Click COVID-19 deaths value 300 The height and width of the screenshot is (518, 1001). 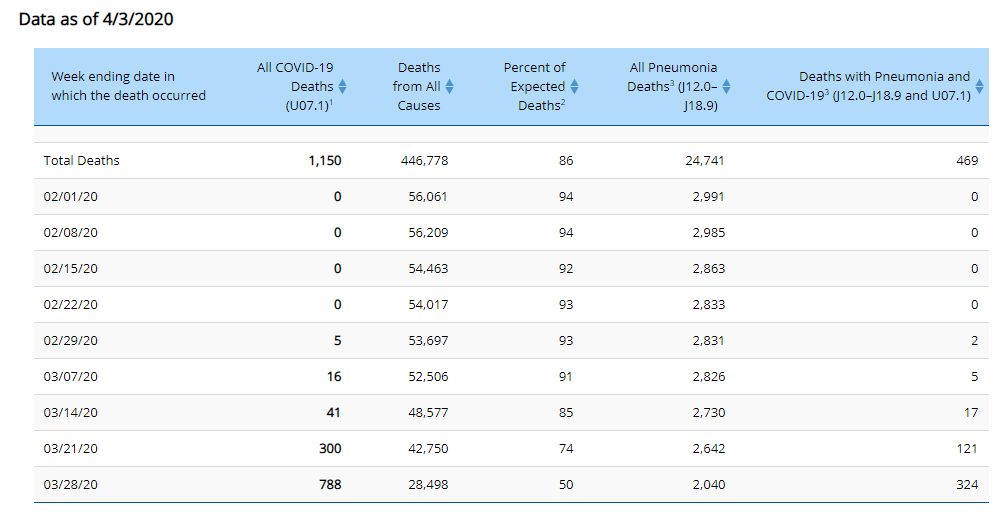point(330,448)
